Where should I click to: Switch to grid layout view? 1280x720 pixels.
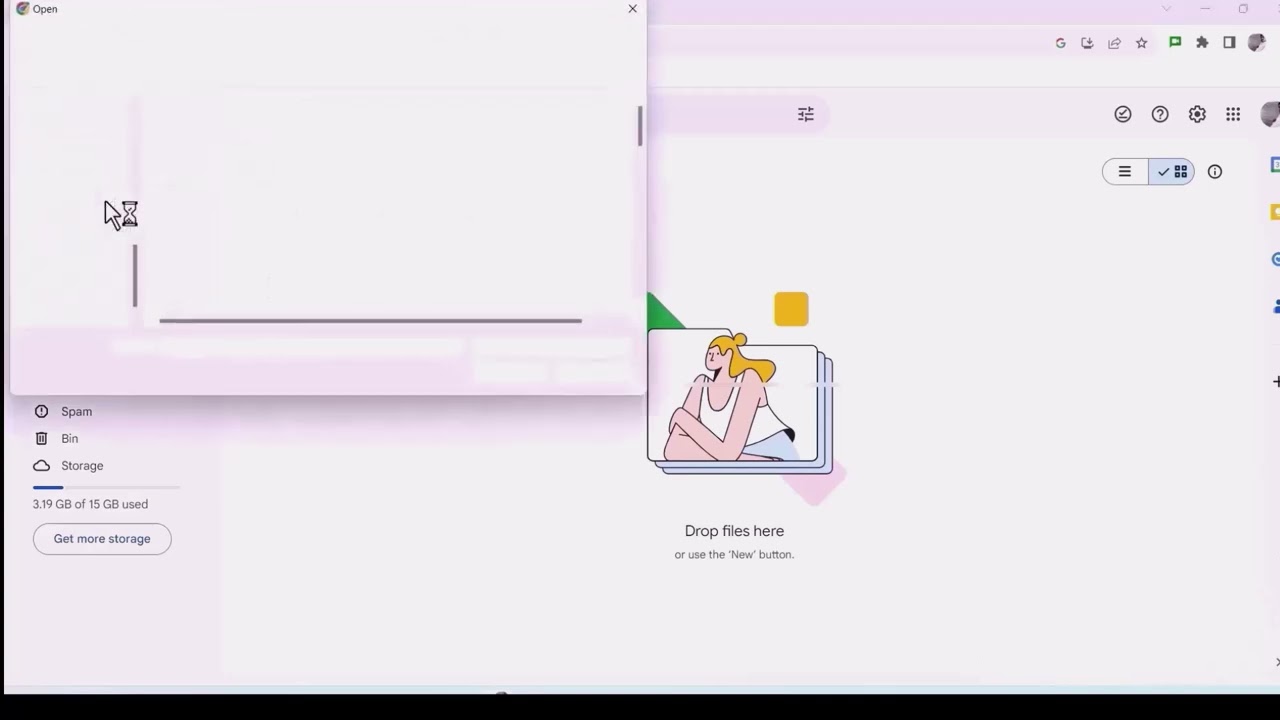1172,172
